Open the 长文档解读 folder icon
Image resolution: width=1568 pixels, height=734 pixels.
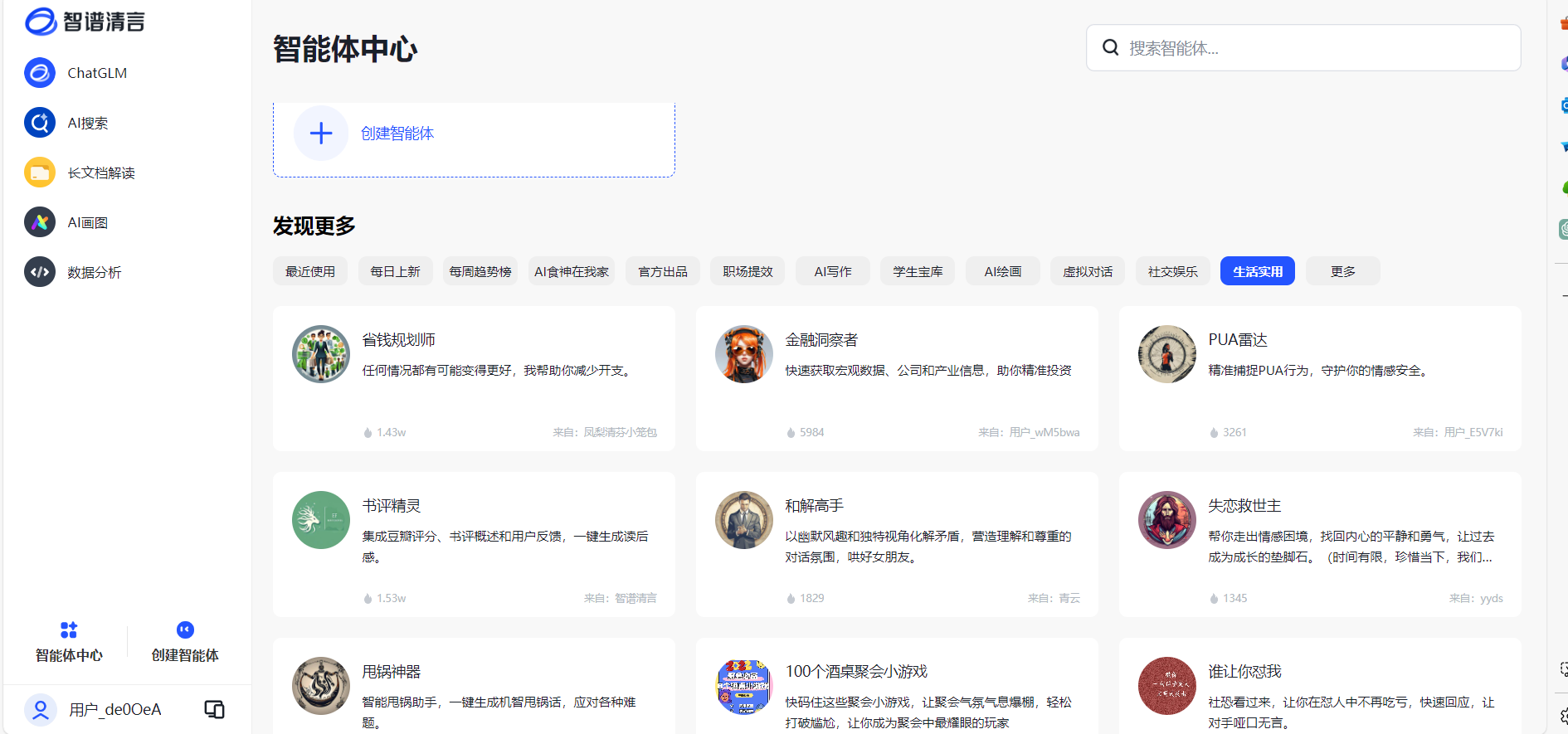tap(40, 173)
